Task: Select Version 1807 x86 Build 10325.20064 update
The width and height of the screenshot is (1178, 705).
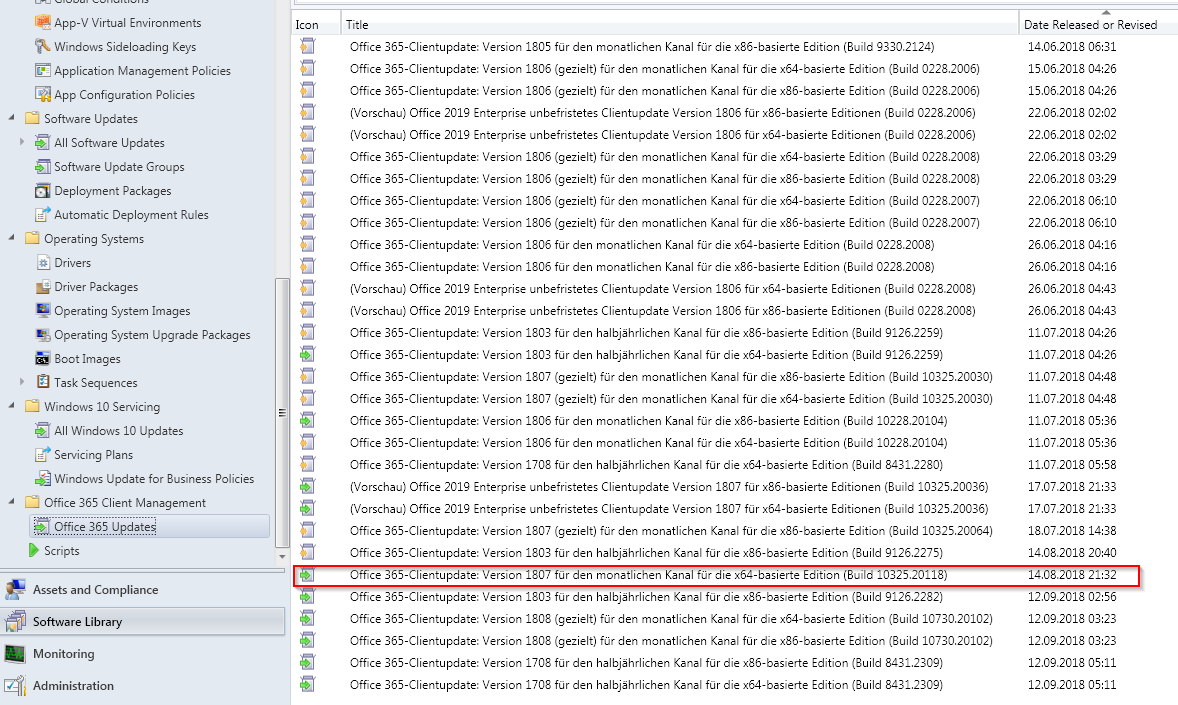Action: (671, 531)
